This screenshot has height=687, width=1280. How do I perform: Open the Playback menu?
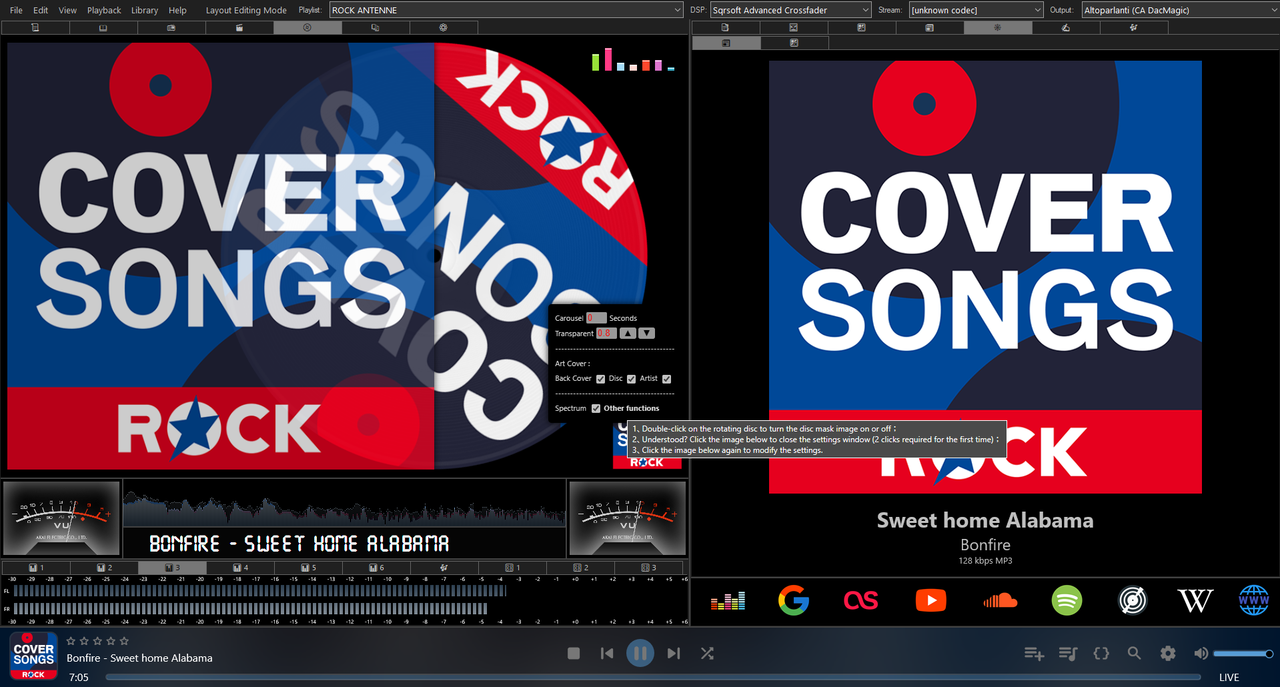[x=104, y=10]
